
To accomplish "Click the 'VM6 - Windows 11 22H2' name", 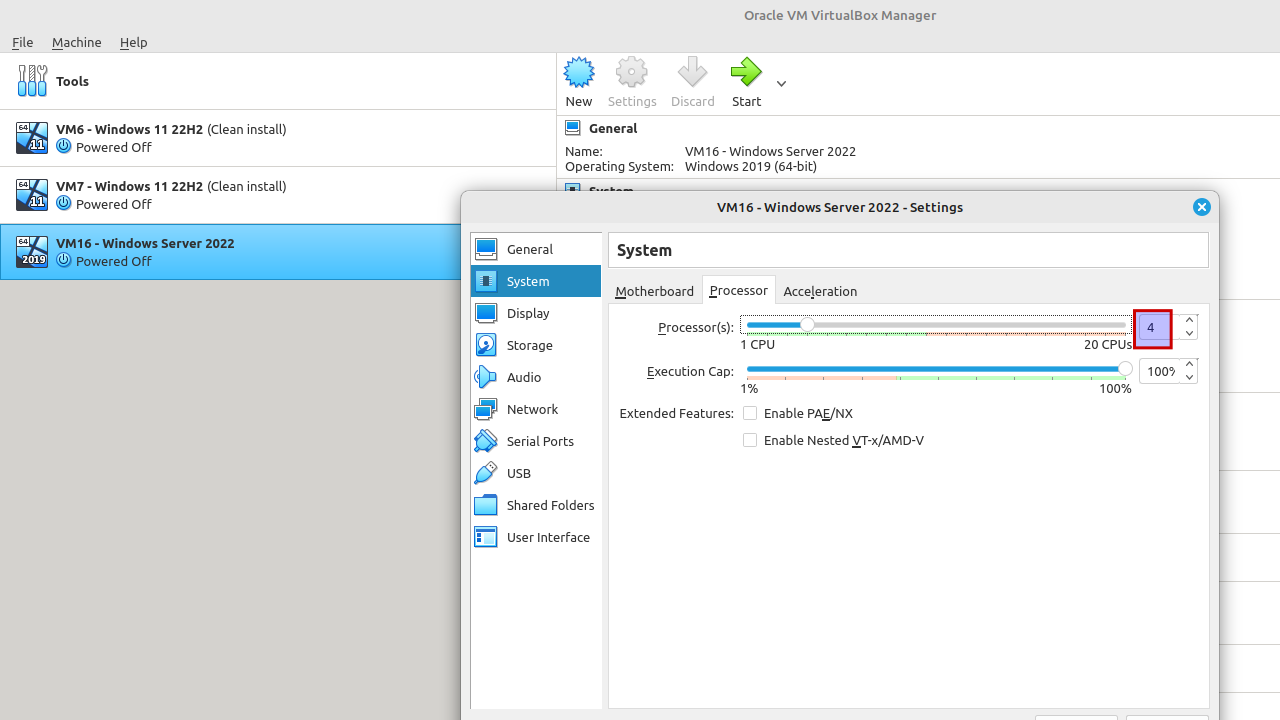I will coord(129,129).
